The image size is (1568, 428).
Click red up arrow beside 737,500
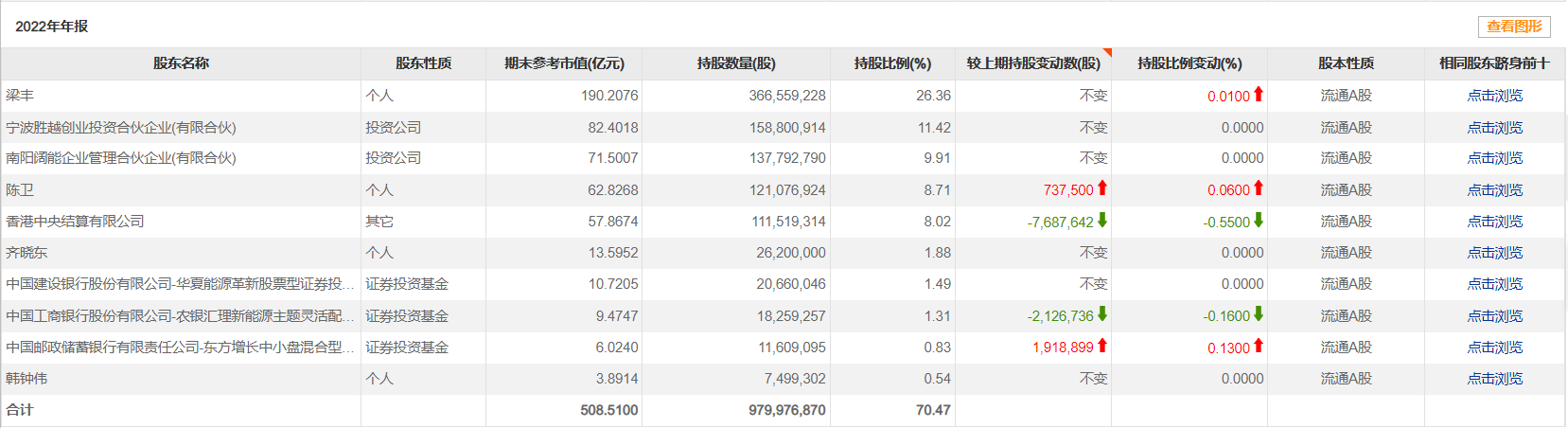click(x=1102, y=188)
